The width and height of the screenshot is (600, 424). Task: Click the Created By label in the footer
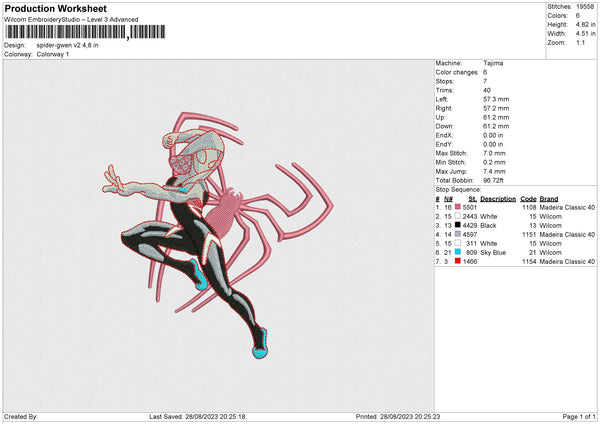click(21, 417)
